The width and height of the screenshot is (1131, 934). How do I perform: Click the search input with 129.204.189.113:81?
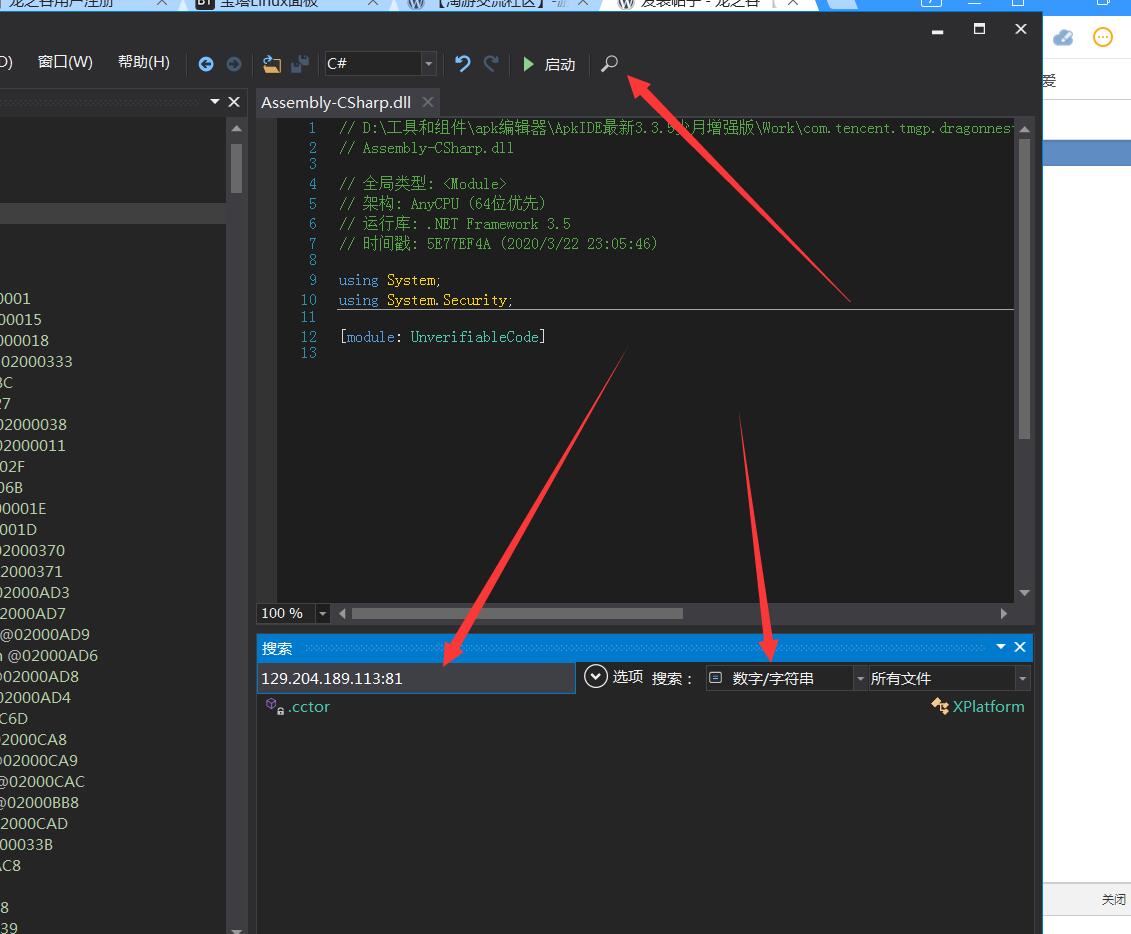tap(415, 678)
